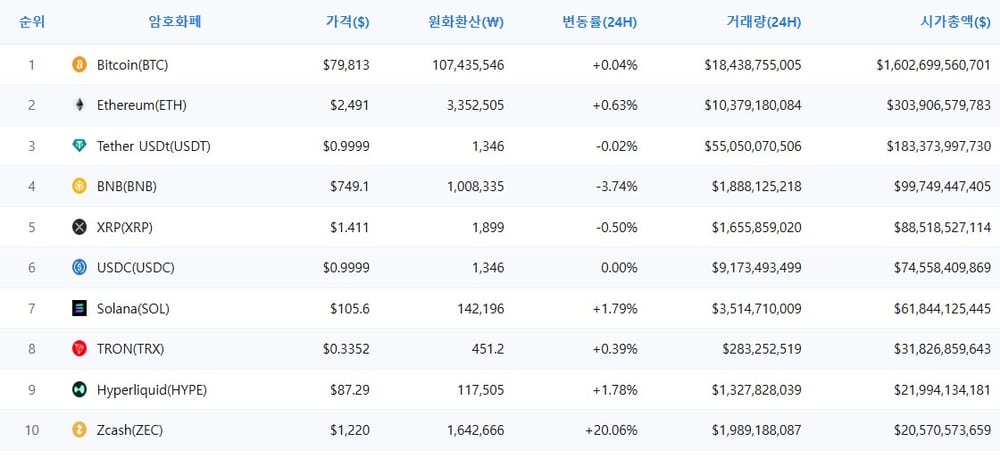Click the USDC blue coin icon
This screenshot has height=459, width=1000.
(79, 268)
